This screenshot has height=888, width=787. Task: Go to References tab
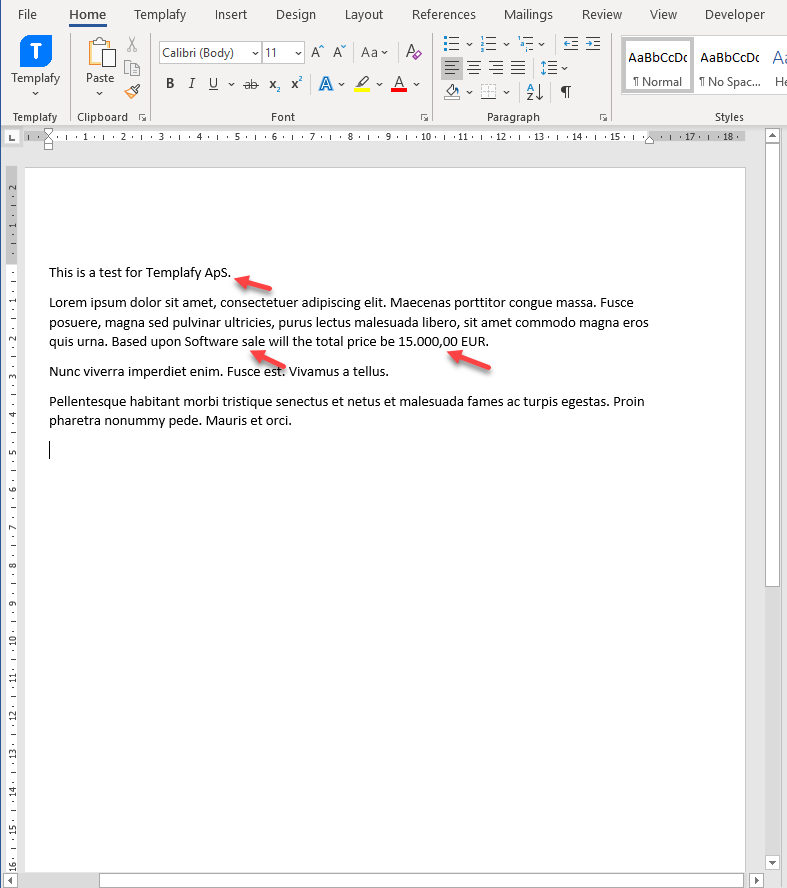click(444, 15)
